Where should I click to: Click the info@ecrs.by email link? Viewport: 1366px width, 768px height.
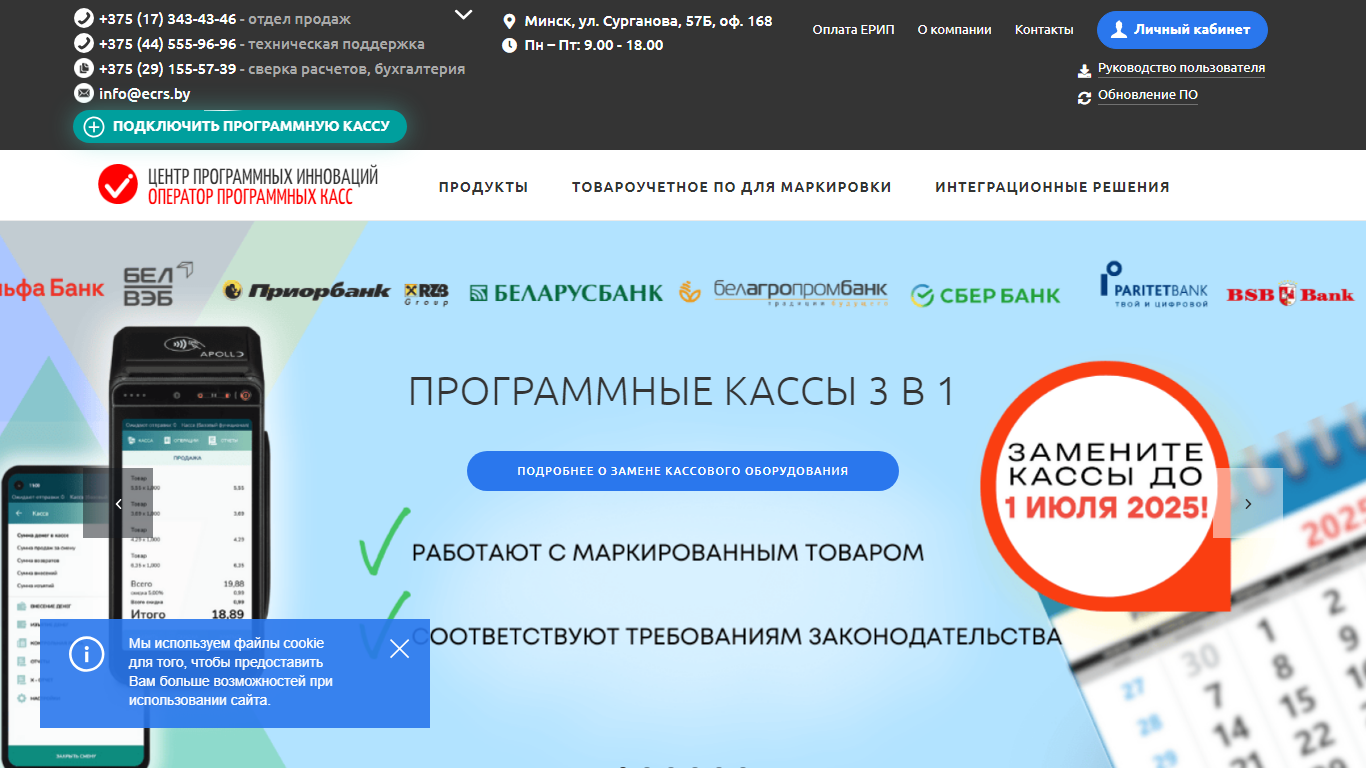click(144, 94)
